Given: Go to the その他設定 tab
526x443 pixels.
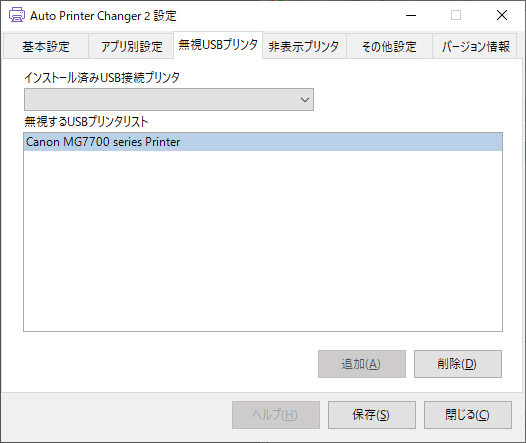Looking at the screenshot, I should click(x=389, y=46).
